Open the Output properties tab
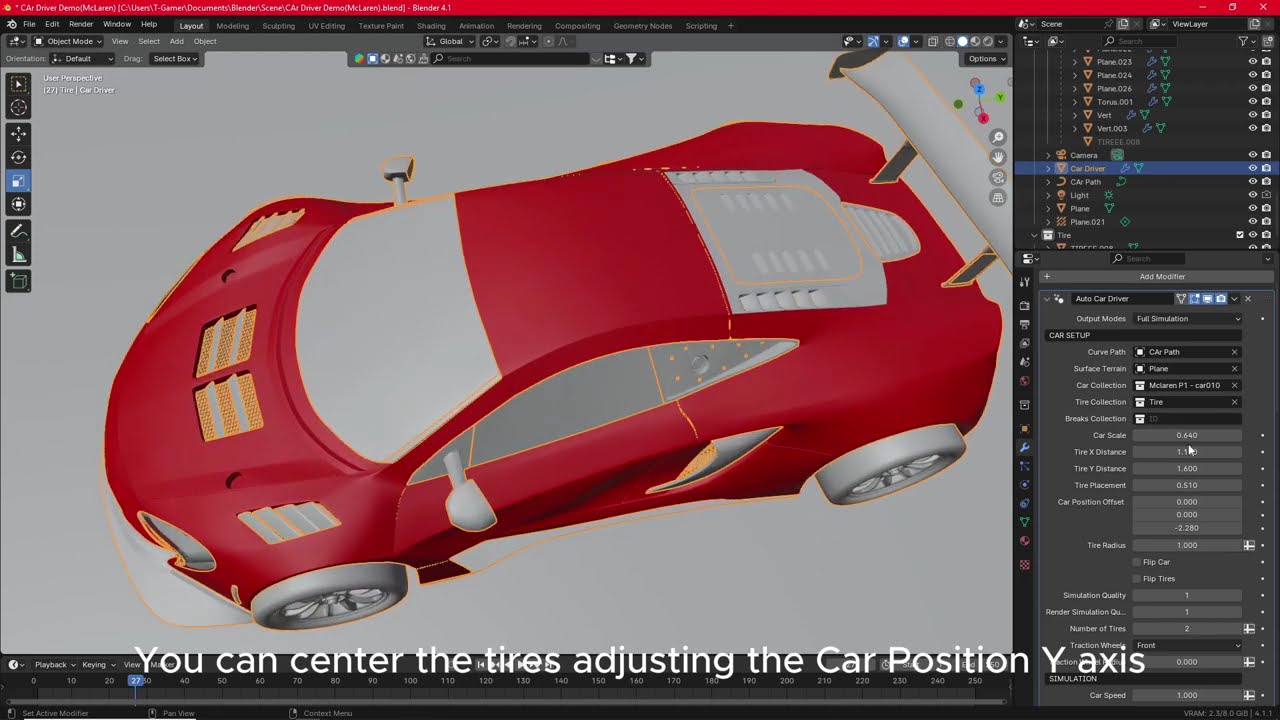1280x720 pixels. click(x=1024, y=325)
